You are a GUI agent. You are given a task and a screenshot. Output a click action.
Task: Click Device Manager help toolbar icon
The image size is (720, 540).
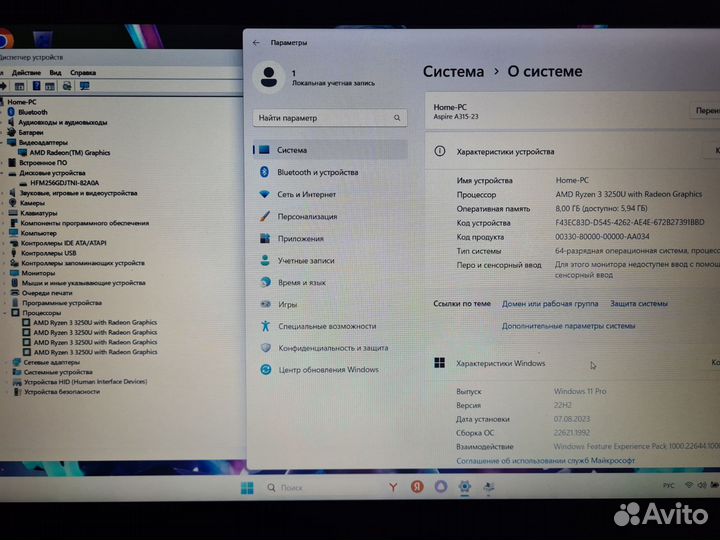click(36, 86)
